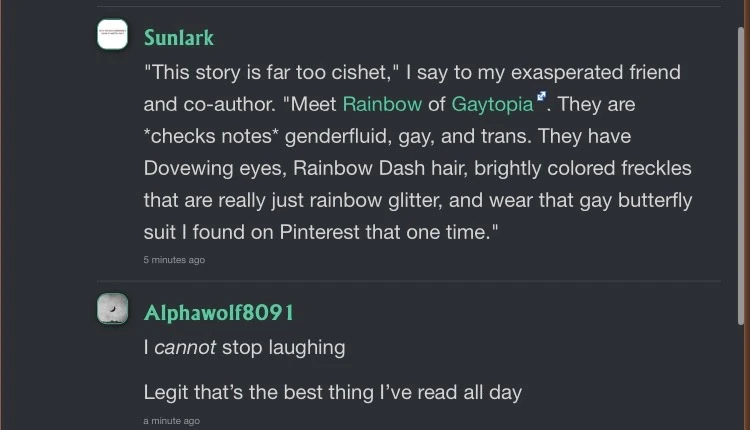Click the scrollbar track below the thumb

(x=741, y=380)
